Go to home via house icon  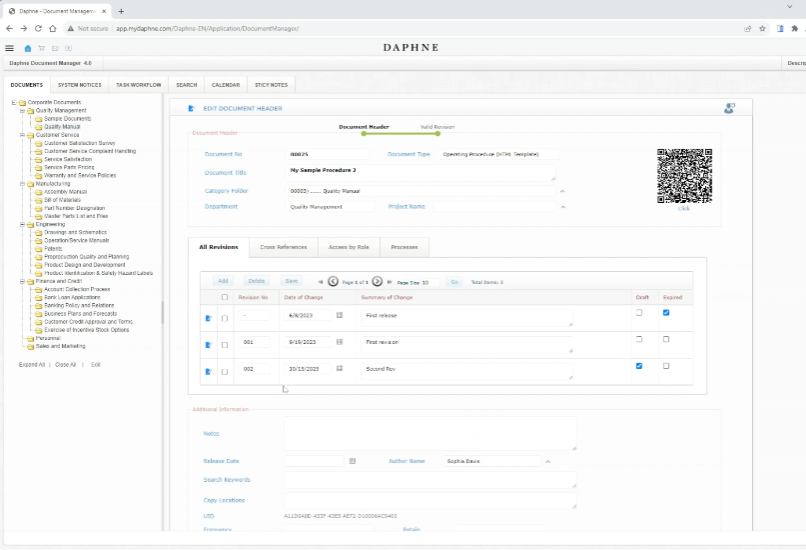(x=28, y=48)
